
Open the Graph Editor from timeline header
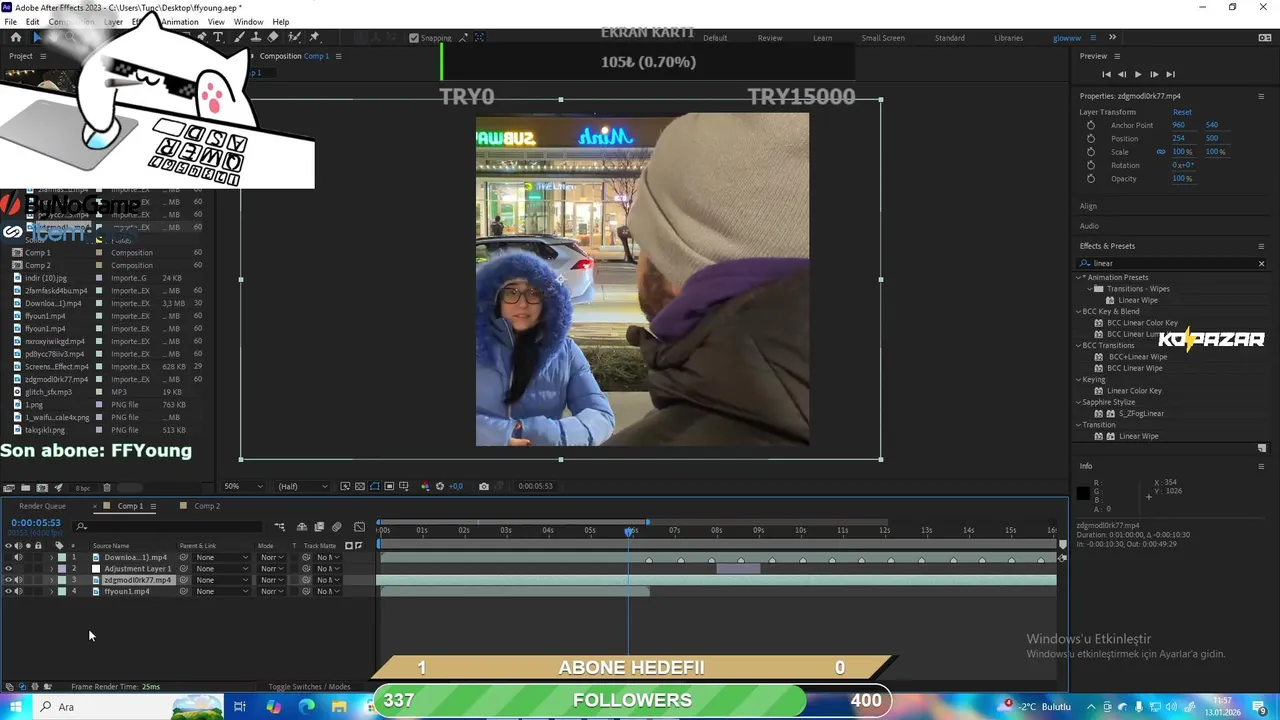[x=360, y=527]
